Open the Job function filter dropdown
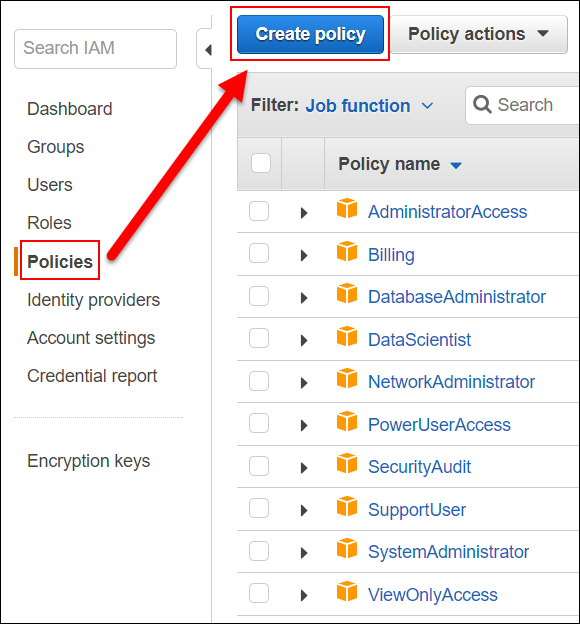 (369, 106)
